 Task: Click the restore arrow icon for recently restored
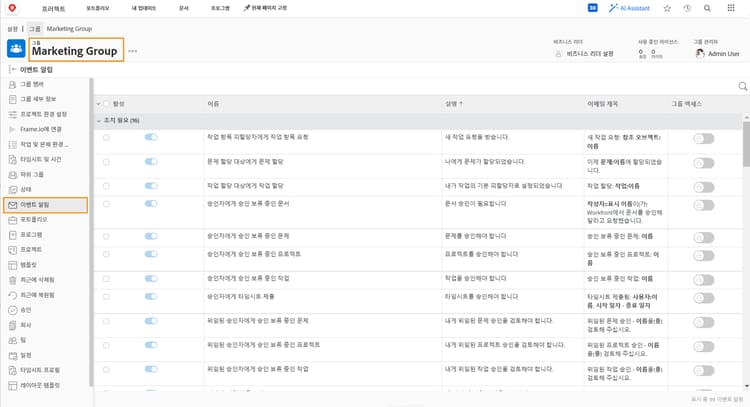tap(12, 295)
